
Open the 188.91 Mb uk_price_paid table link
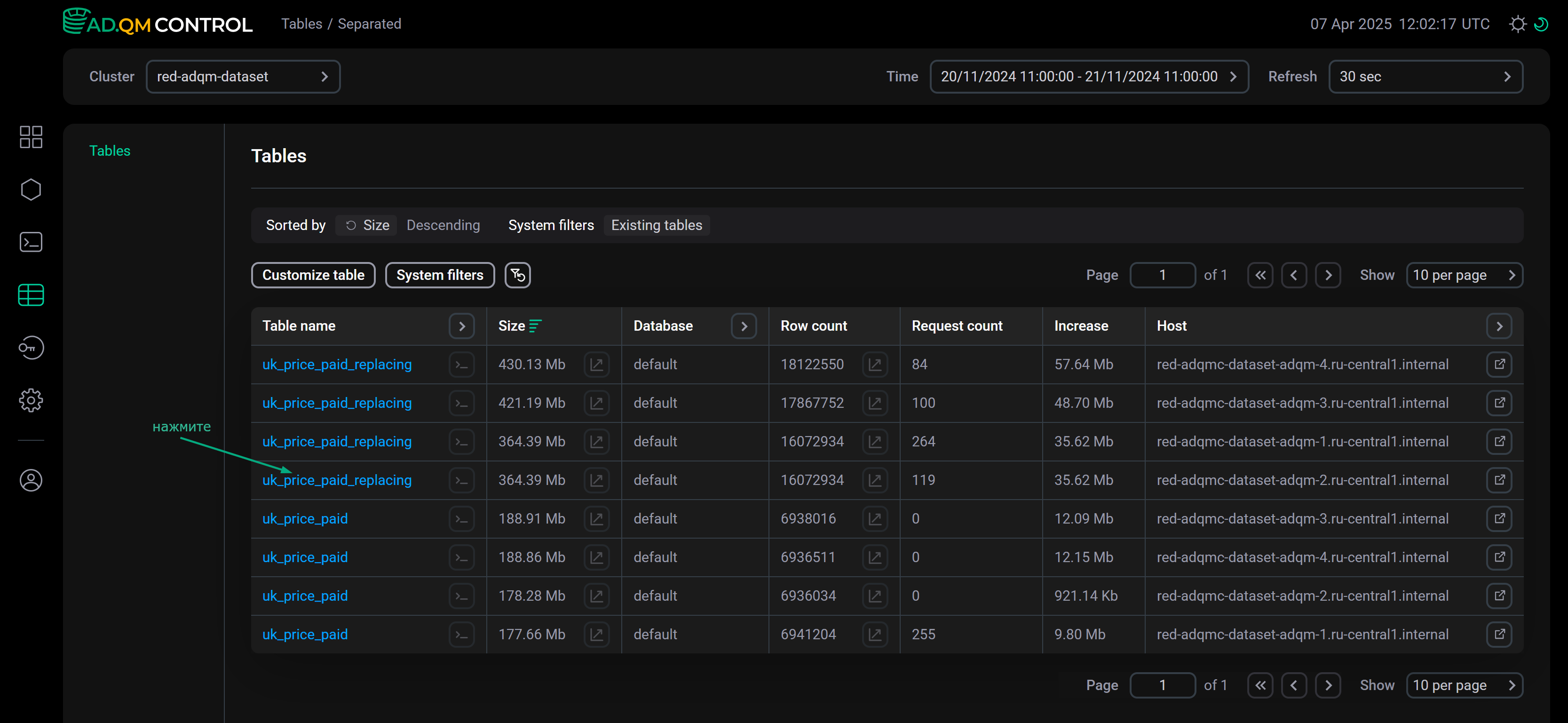[x=304, y=518]
